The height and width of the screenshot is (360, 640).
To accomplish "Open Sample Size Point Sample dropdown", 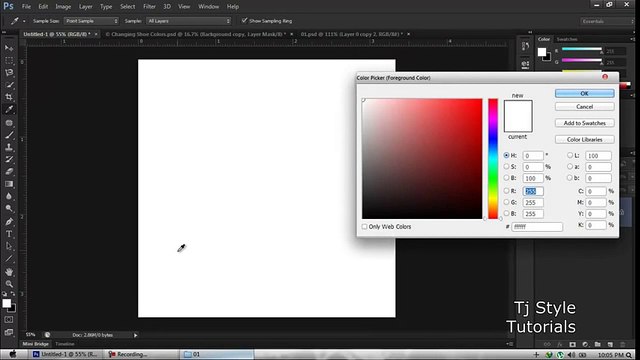I will pos(91,21).
